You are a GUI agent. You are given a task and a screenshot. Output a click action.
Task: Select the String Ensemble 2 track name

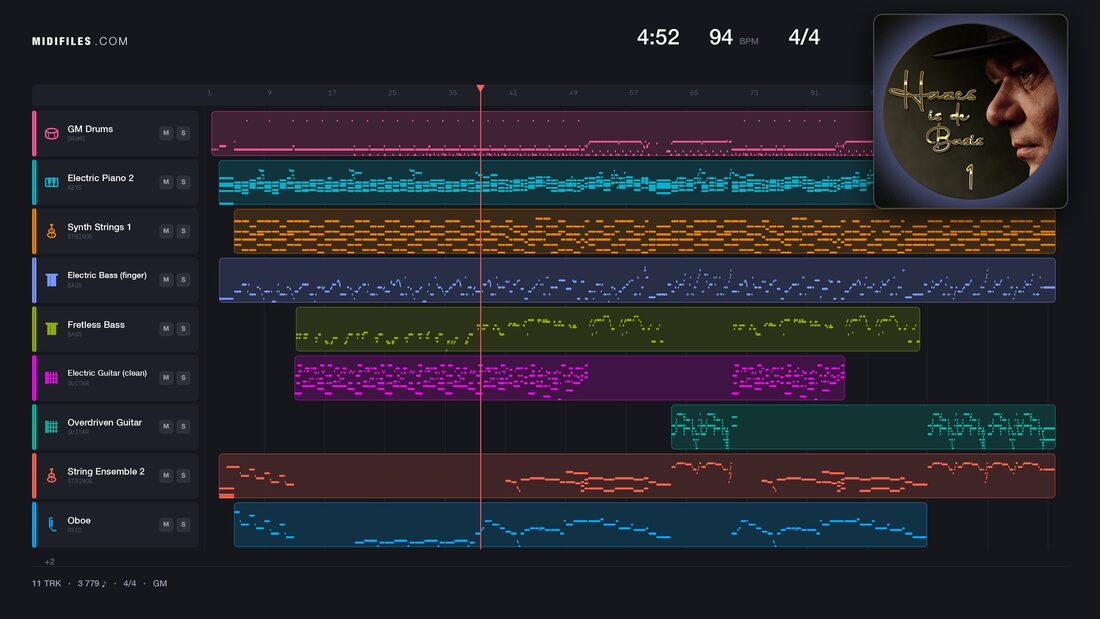coord(106,472)
